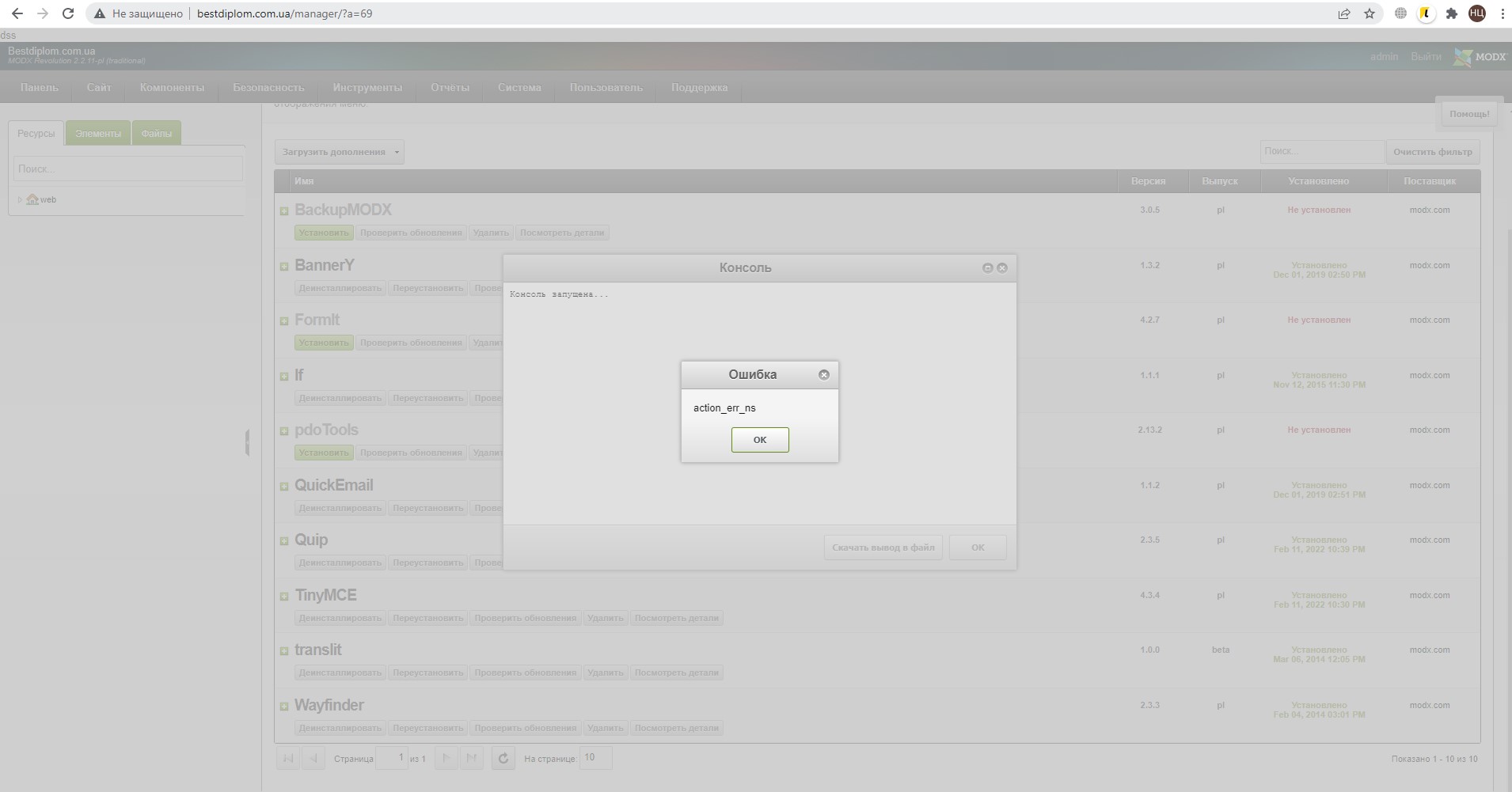Screen dimensions: 1512x792
Task: Jump to the last page via pagination icon
Action: [x=473, y=757]
